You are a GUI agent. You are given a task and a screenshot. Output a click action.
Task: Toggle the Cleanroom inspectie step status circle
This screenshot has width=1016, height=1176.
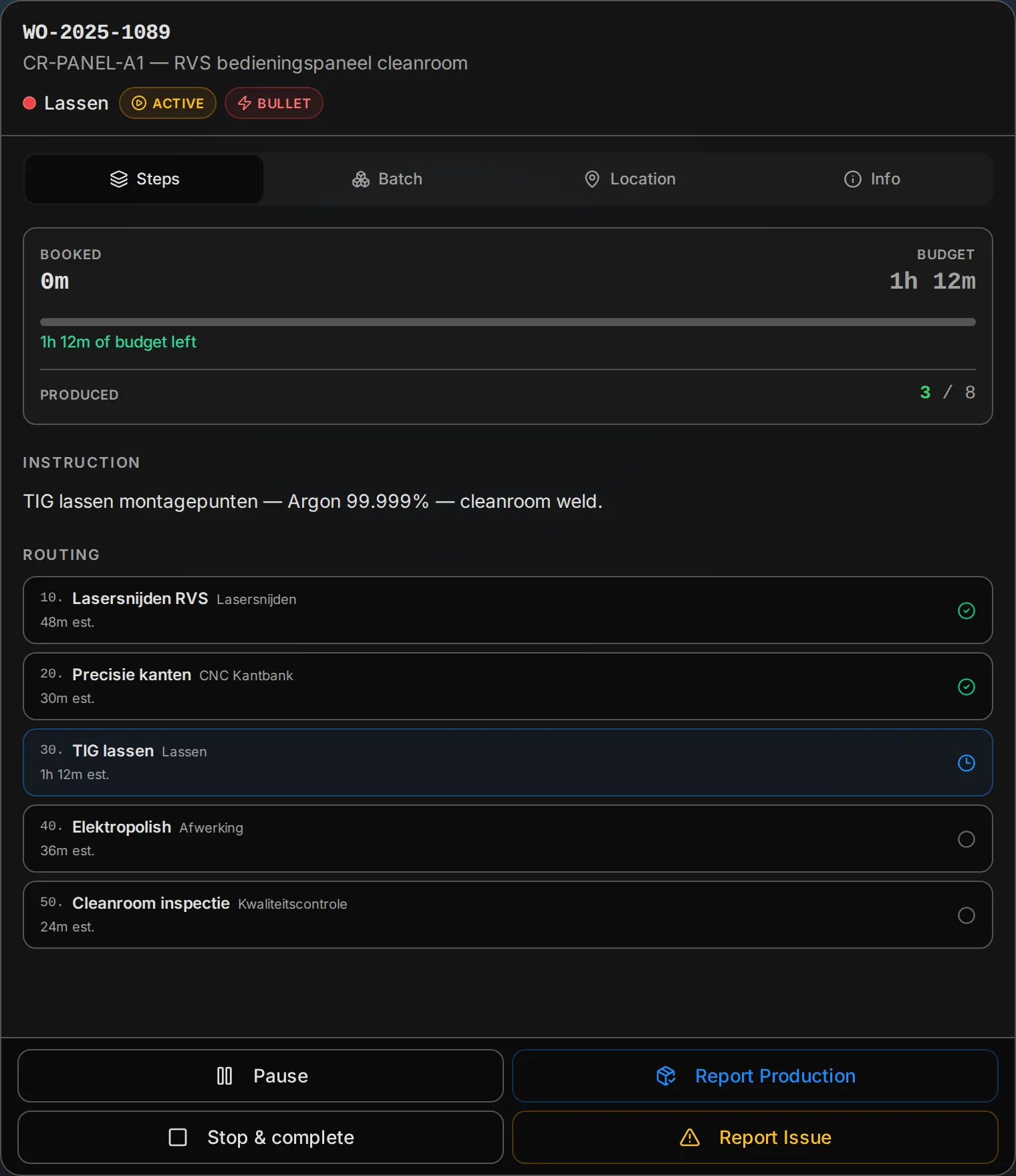coord(967,915)
